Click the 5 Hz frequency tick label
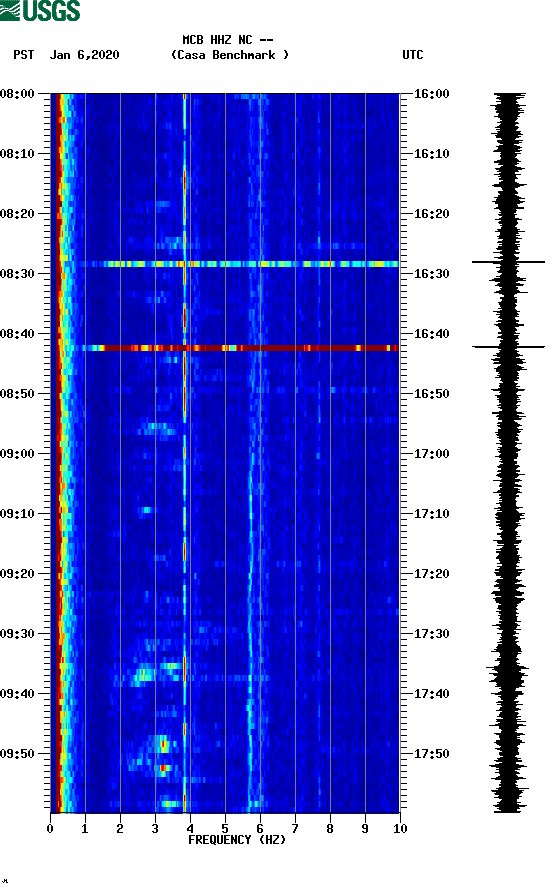This screenshot has height=892, width=552. coord(225,829)
